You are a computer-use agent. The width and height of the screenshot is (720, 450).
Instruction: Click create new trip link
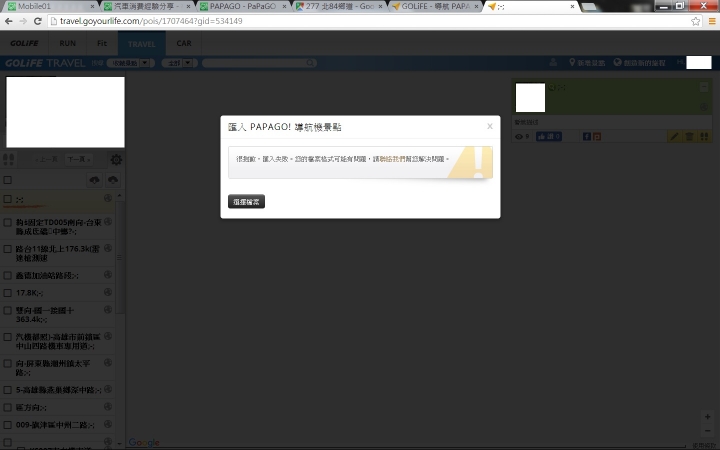pyautogui.click(x=640, y=62)
